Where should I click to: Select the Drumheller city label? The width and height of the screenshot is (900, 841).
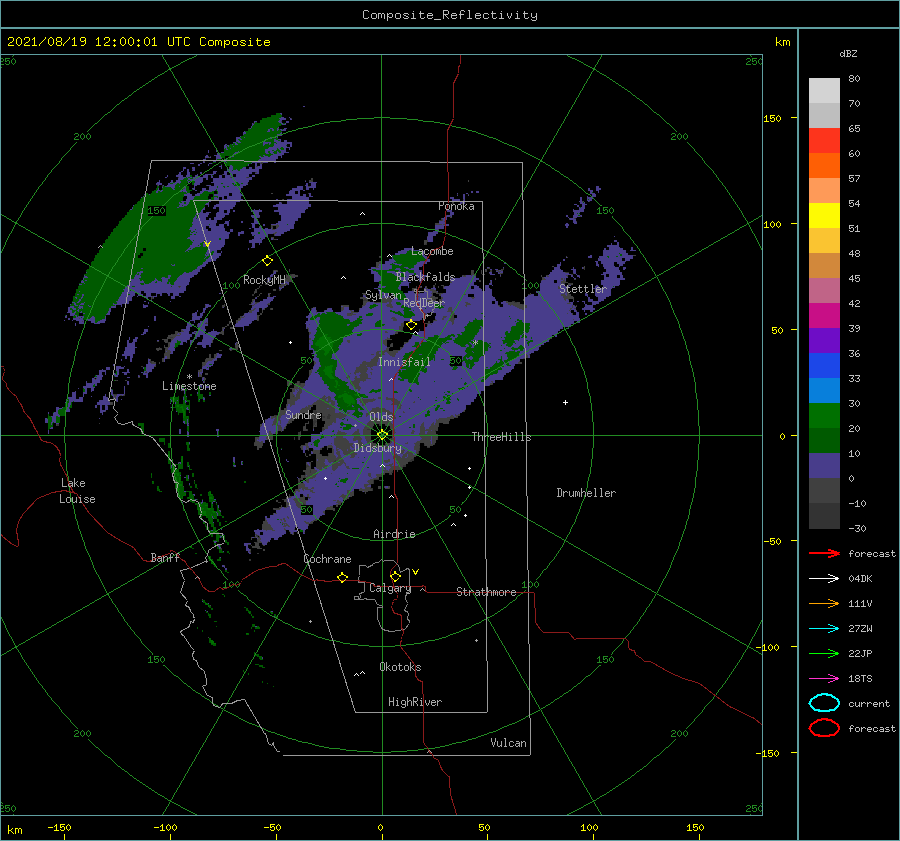click(585, 493)
